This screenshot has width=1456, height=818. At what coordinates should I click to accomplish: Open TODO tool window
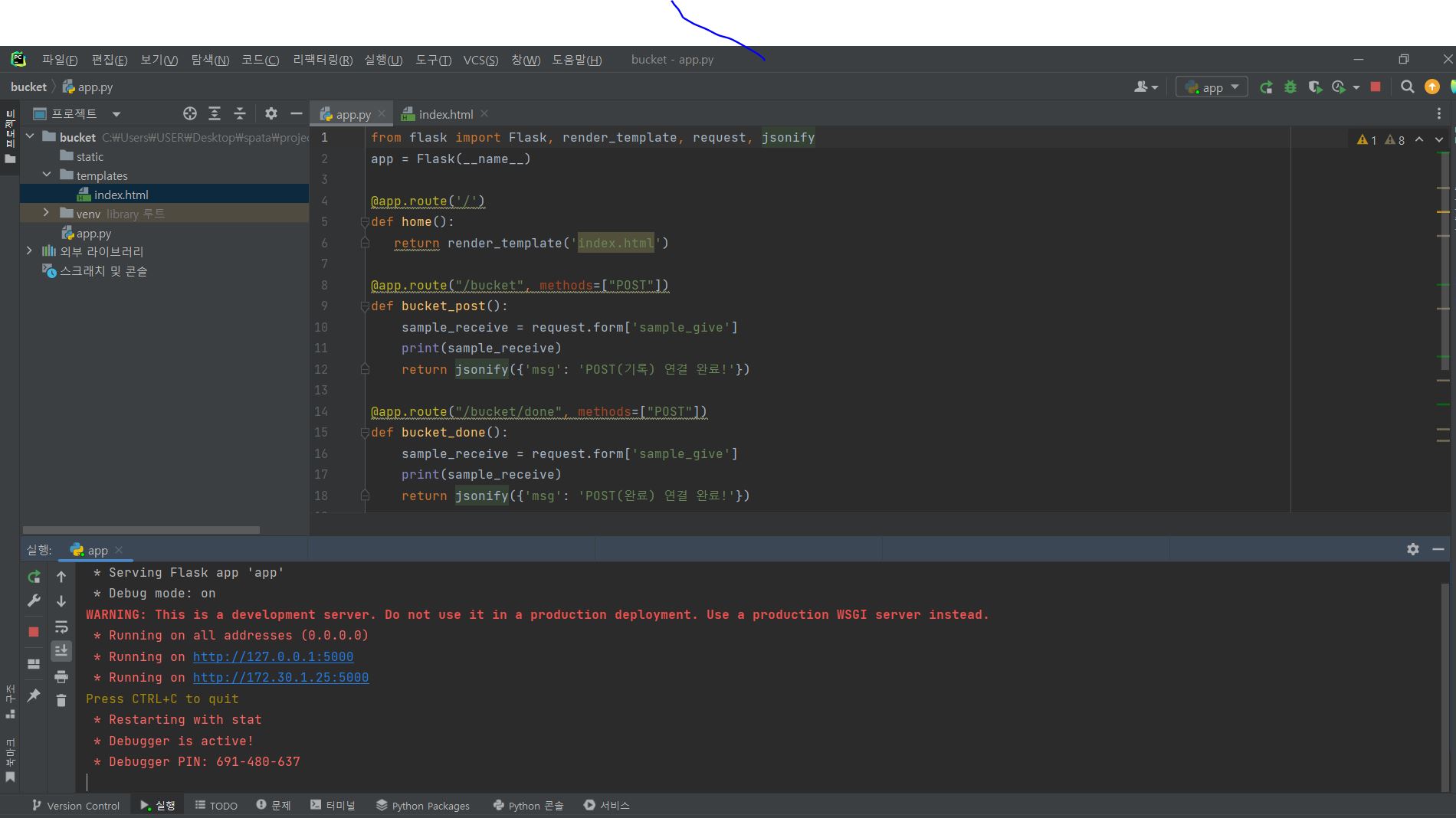click(x=216, y=806)
